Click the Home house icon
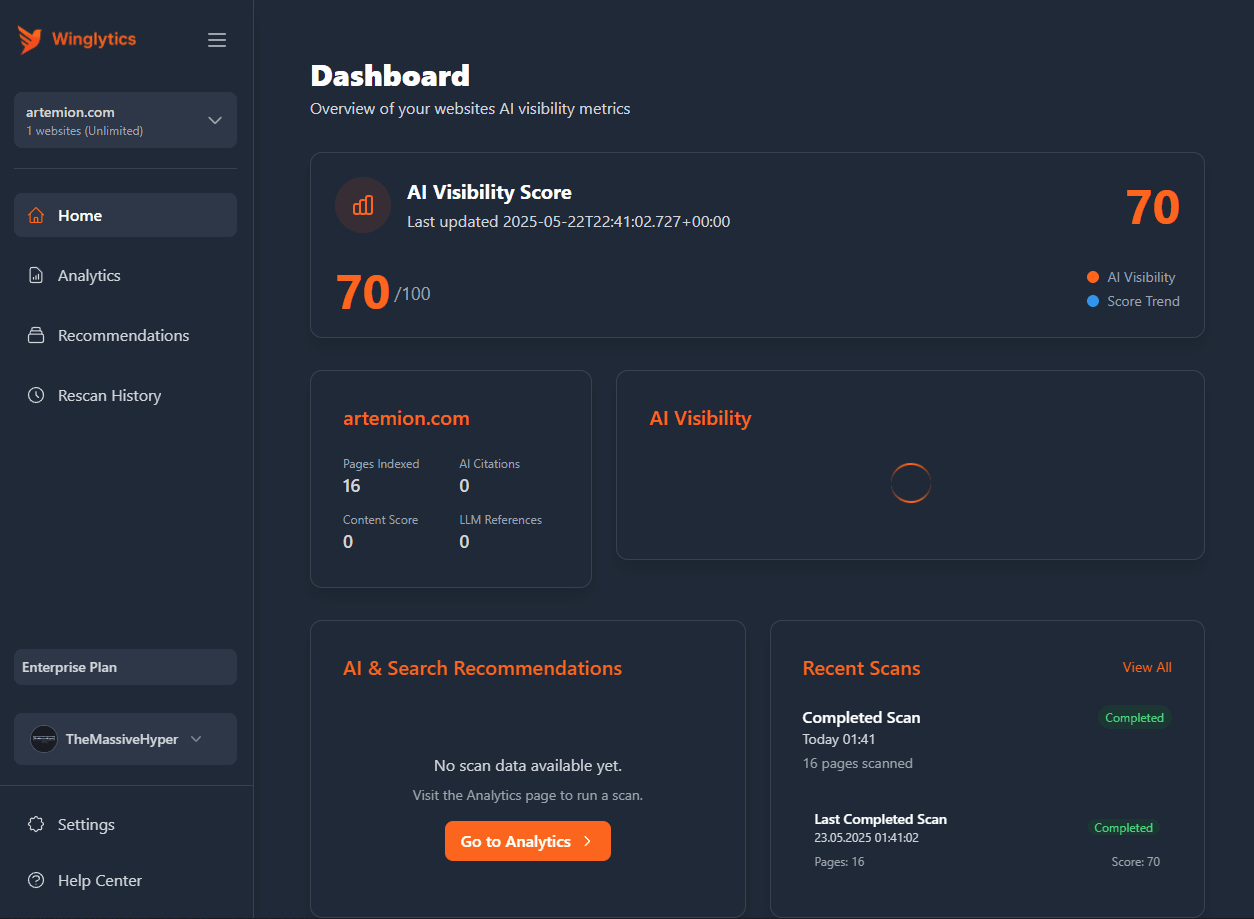This screenshot has height=919, width=1254. [36, 215]
